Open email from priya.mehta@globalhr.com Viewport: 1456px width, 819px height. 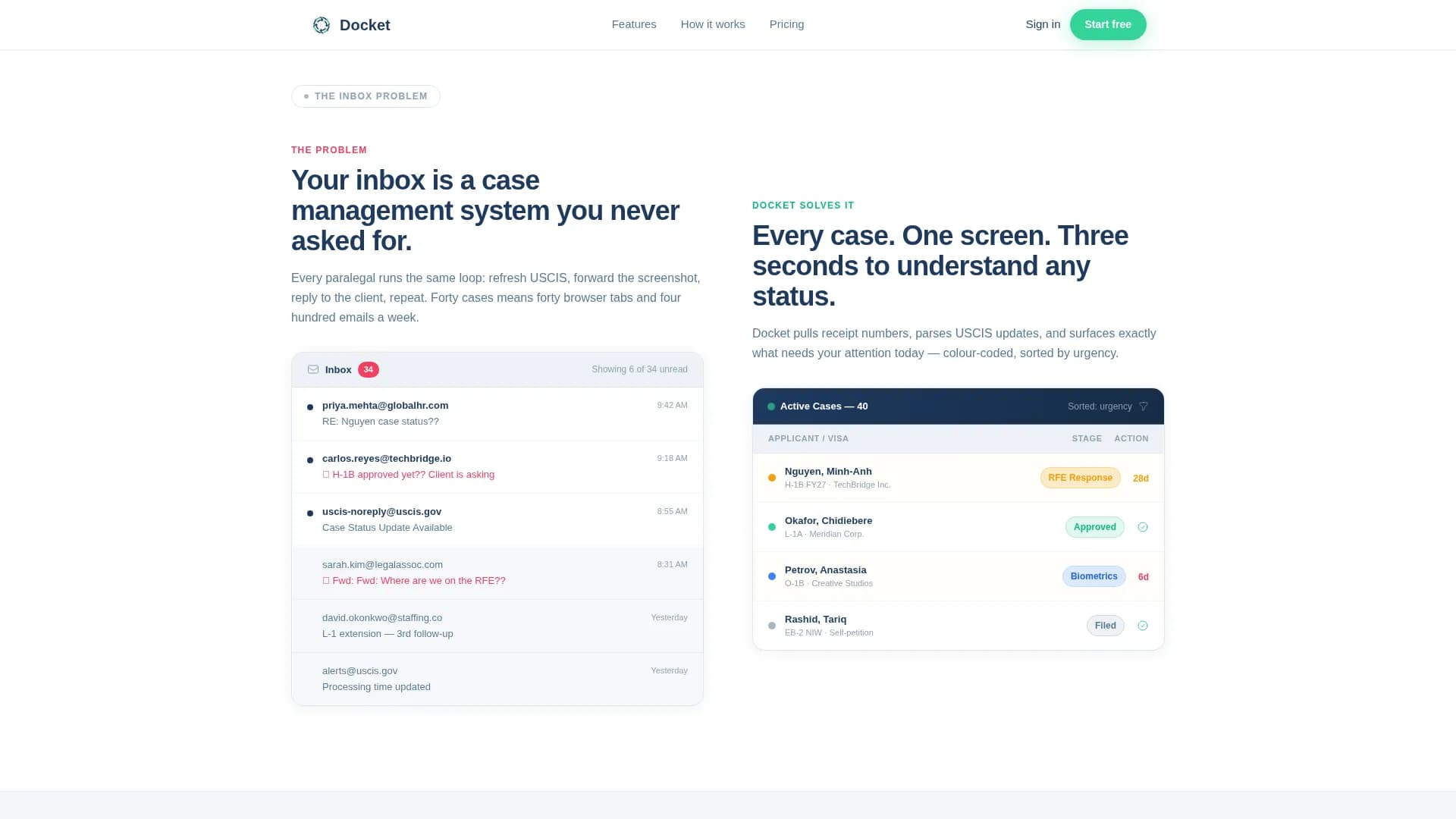point(497,414)
